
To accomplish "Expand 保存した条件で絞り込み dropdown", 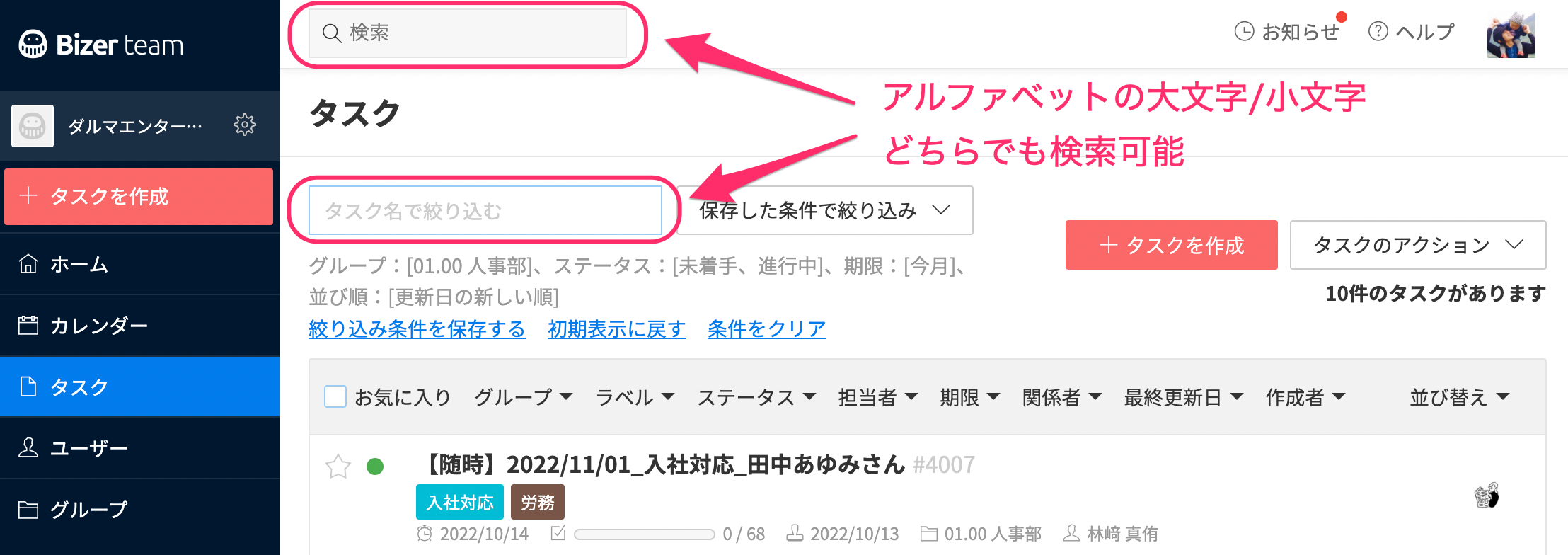I will coord(825,210).
